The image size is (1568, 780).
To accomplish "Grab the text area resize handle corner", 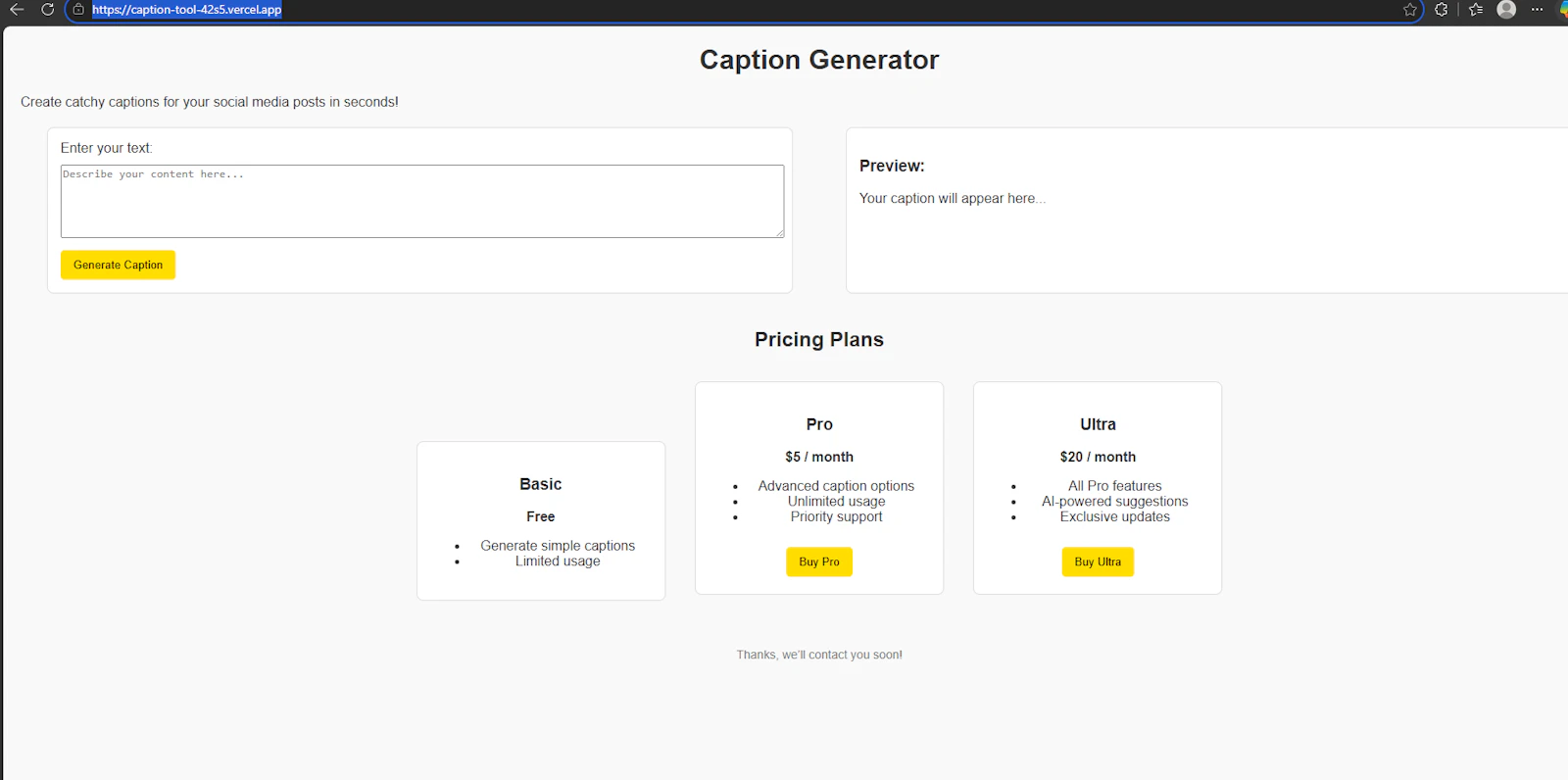I will point(780,233).
